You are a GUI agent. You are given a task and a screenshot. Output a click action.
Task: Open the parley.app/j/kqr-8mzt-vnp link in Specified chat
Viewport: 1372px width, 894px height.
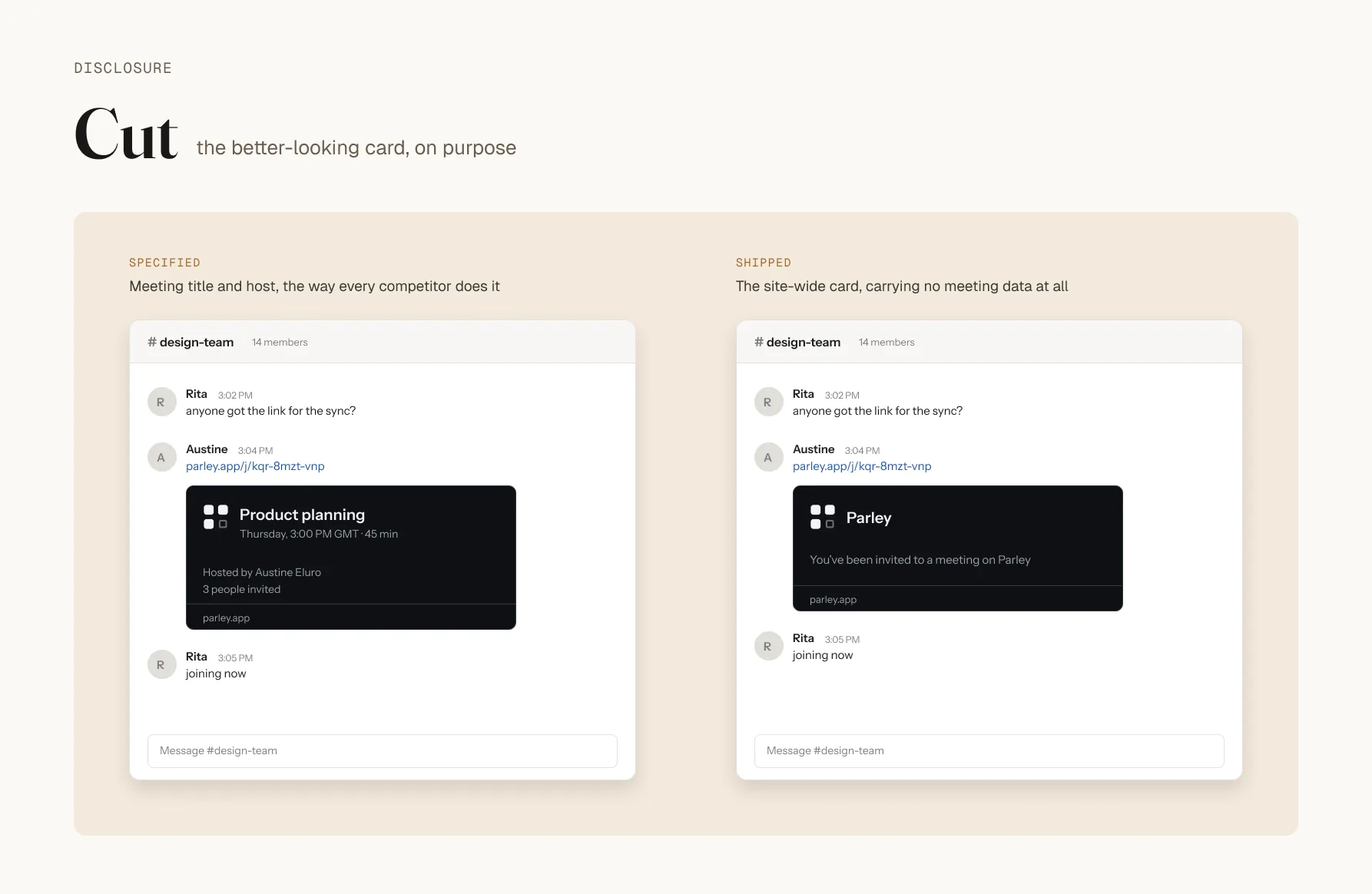pyautogui.click(x=255, y=466)
